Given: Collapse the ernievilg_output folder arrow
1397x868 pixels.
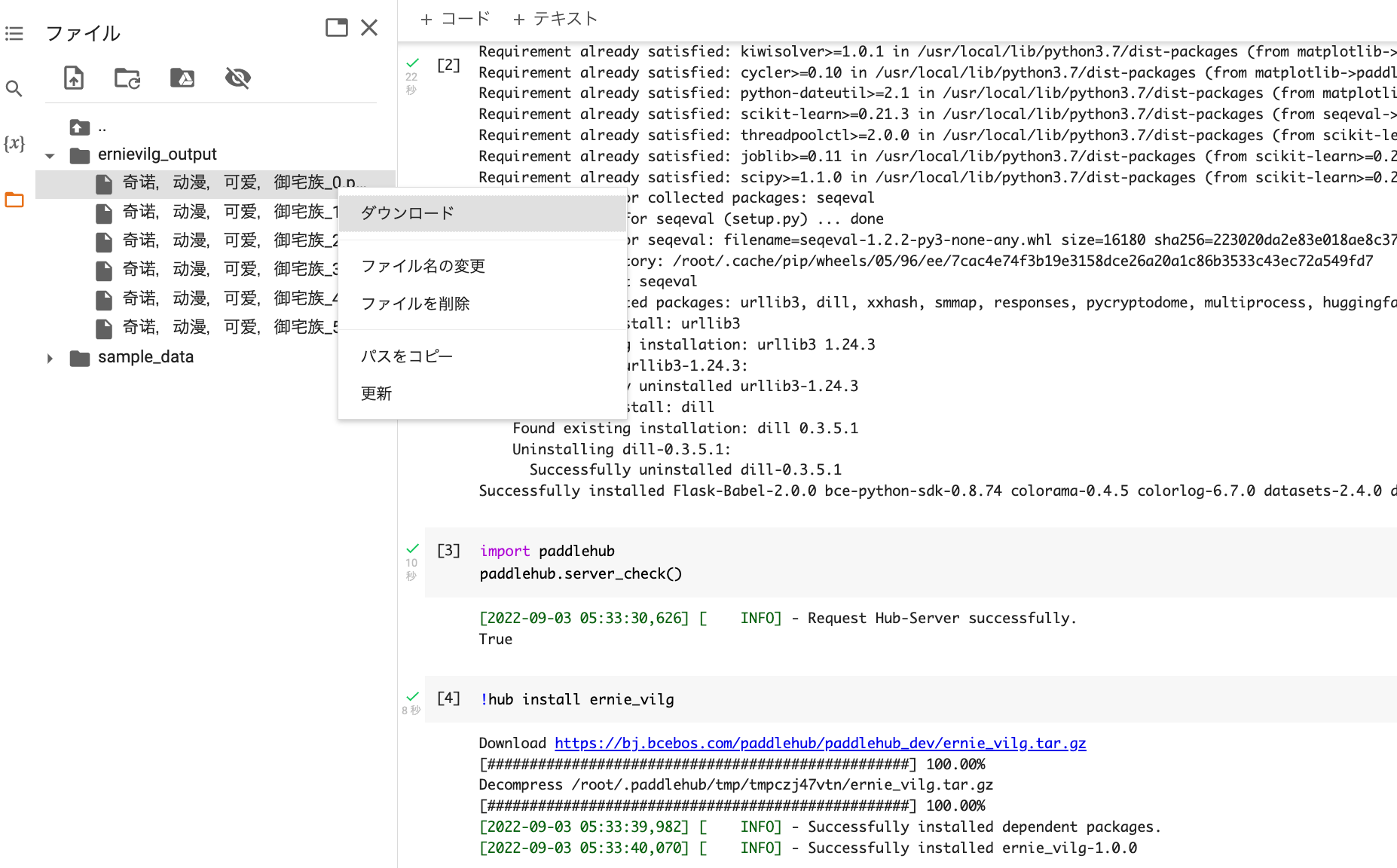Looking at the screenshot, I should click(50, 156).
